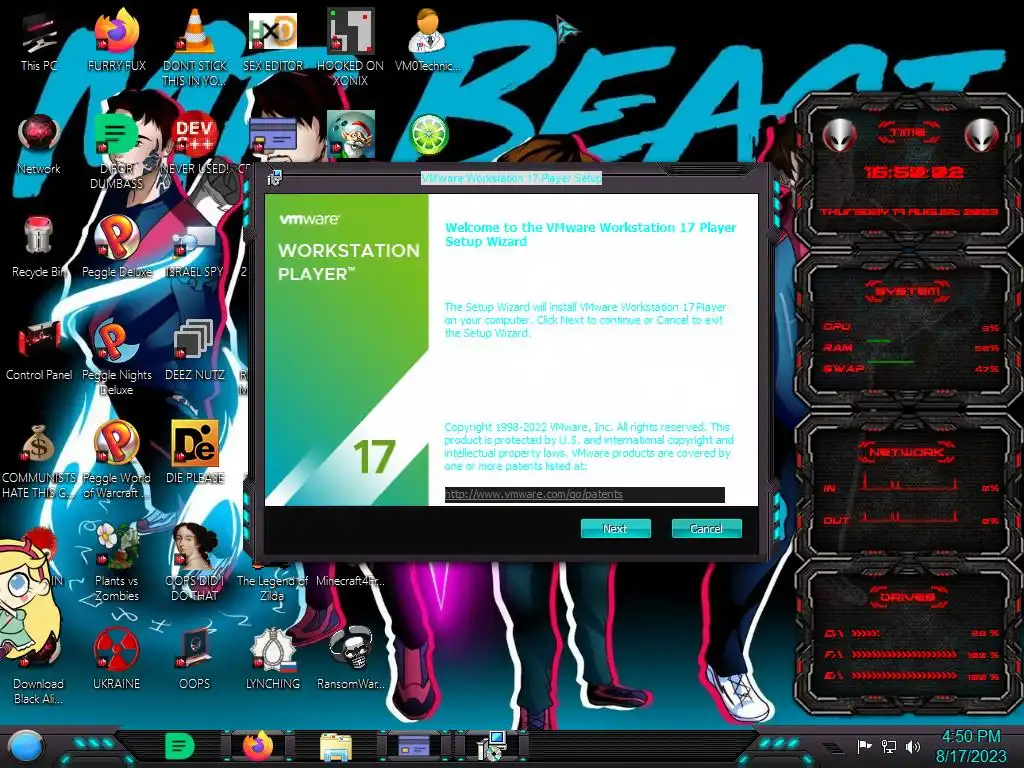Select the Plants vs Zombies shortcut
Screen dimensions: 1024x768
(116, 562)
